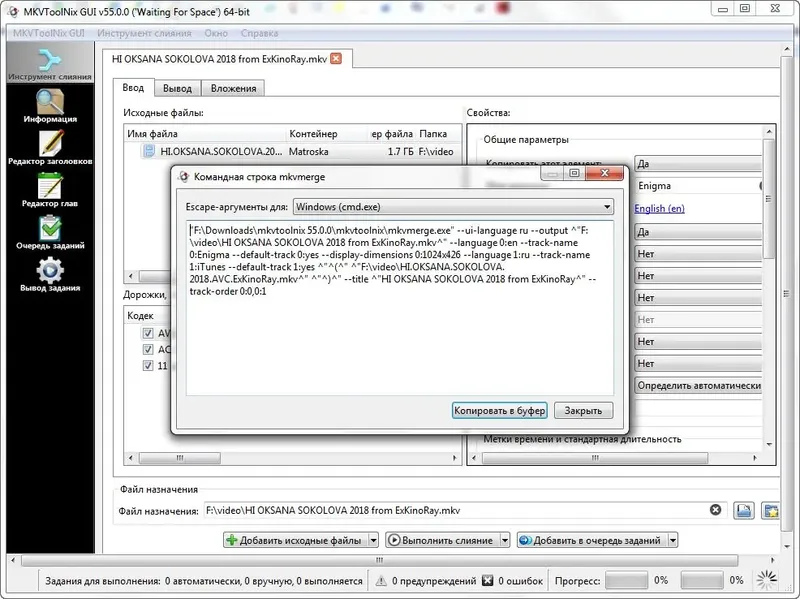Click the Файл назначения input field
This screenshot has height=599, width=800.
[x=400, y=509]
